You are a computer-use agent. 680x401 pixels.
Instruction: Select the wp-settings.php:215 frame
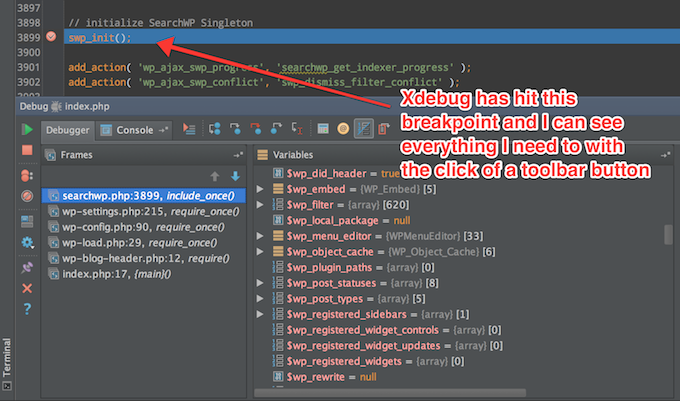144,212
